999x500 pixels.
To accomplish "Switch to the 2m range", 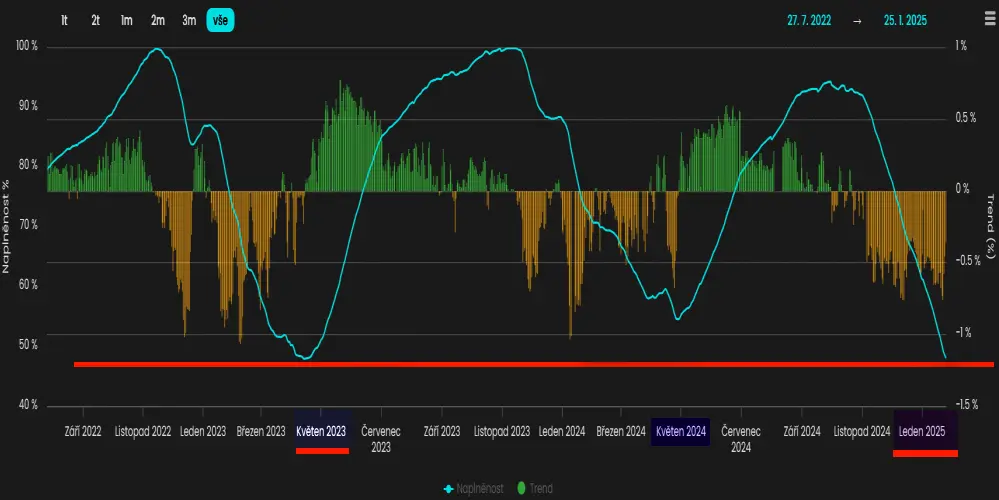I will 158,20.
